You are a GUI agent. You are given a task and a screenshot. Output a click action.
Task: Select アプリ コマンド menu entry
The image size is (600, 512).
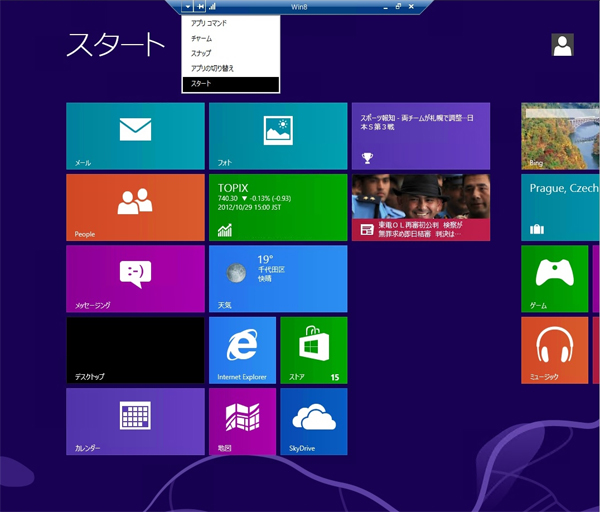coord(231,23)
